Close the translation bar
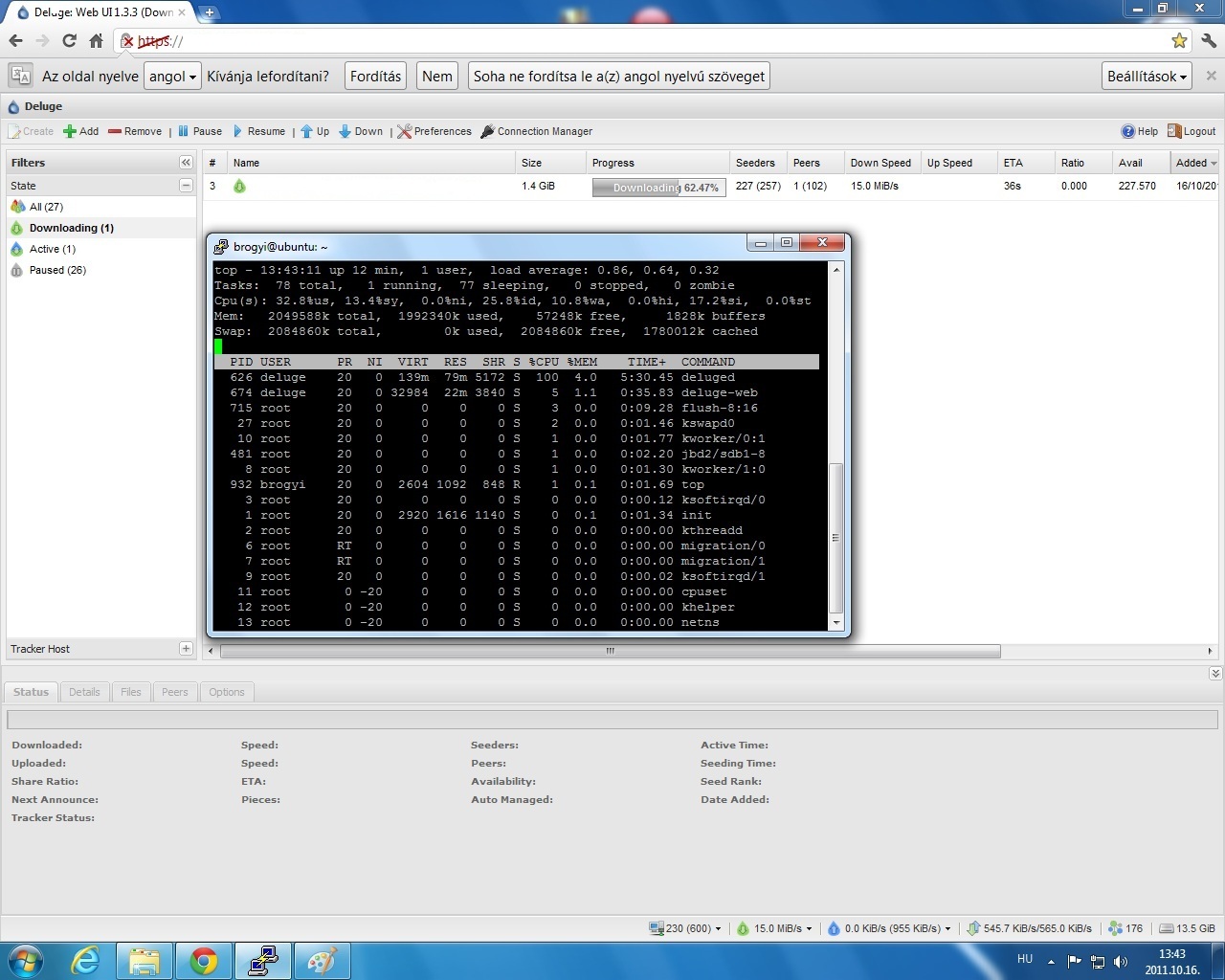This screenshot has height=980, width=1225. pyautogui.click(x=1211, y=76)
